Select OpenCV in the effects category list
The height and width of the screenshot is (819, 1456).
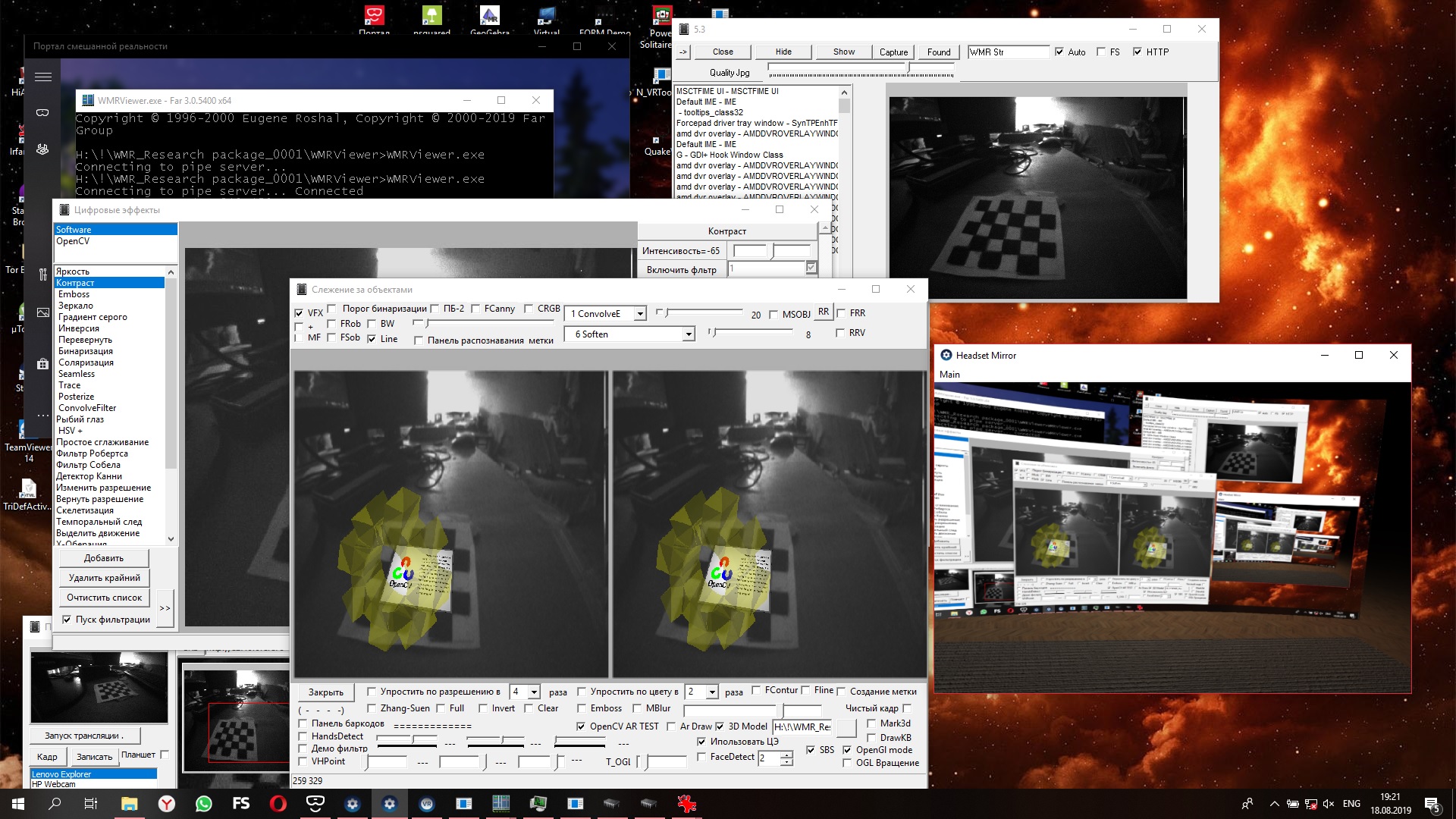click(73, 241)
